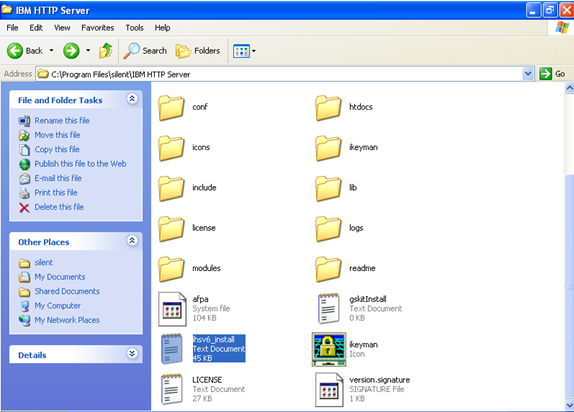Open the Forward history dropdown arrow

coord(88,51)
